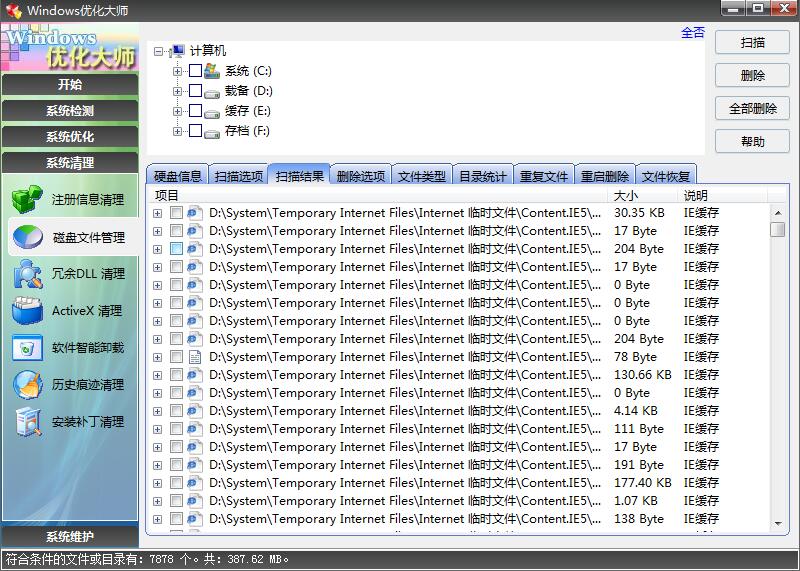Click the results list scroll down arrow
This screenshot has width=800, height=571.
pyautogui.click(x=778, y=524)
